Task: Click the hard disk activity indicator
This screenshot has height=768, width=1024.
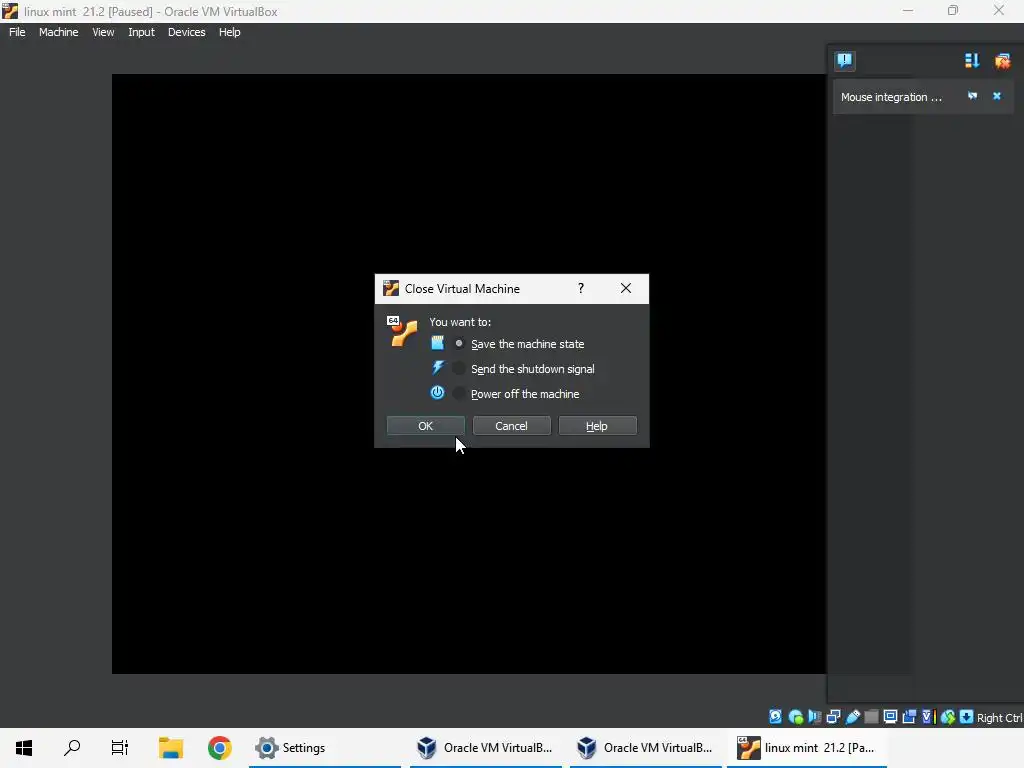Action: click(x=775, y=717)
